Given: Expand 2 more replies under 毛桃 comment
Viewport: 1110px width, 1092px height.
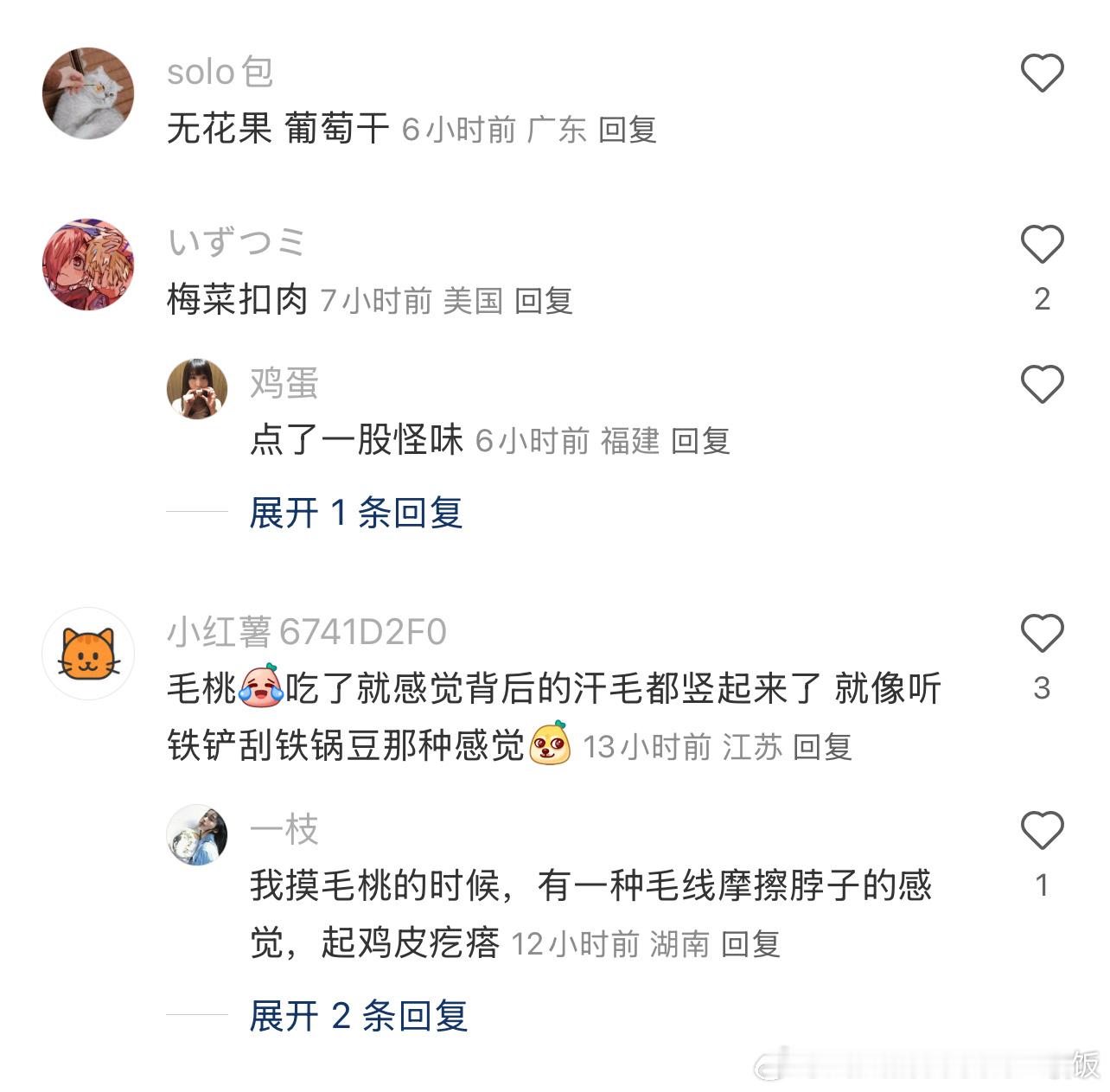Looking at the screenshot, I should pyautogui.click(x=359, y=1016).
